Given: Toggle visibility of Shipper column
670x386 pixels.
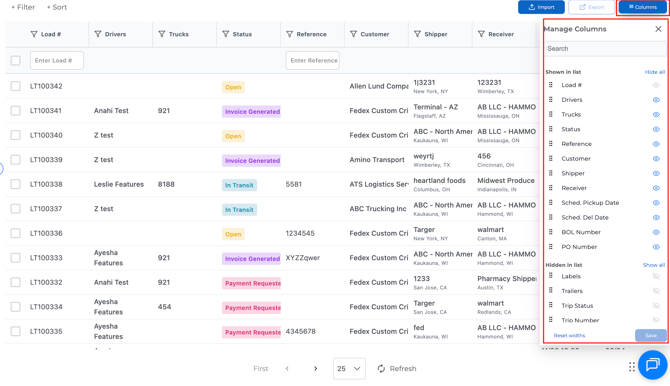Looking at the screenshot, I should 656,174.
